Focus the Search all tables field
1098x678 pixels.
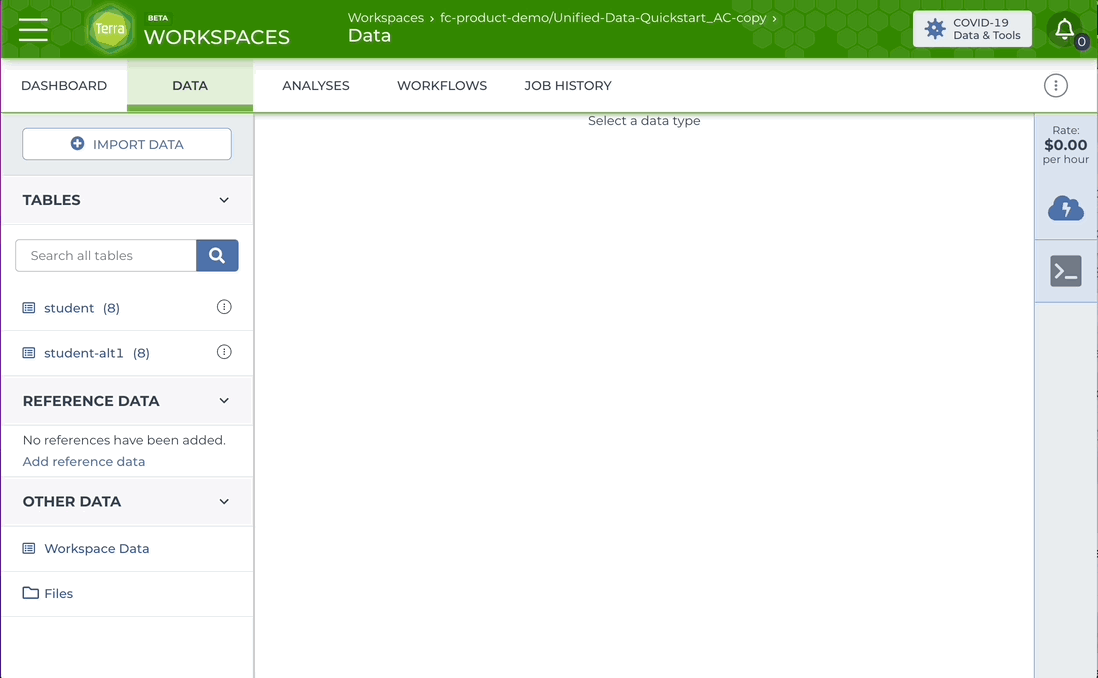point(106,256)
